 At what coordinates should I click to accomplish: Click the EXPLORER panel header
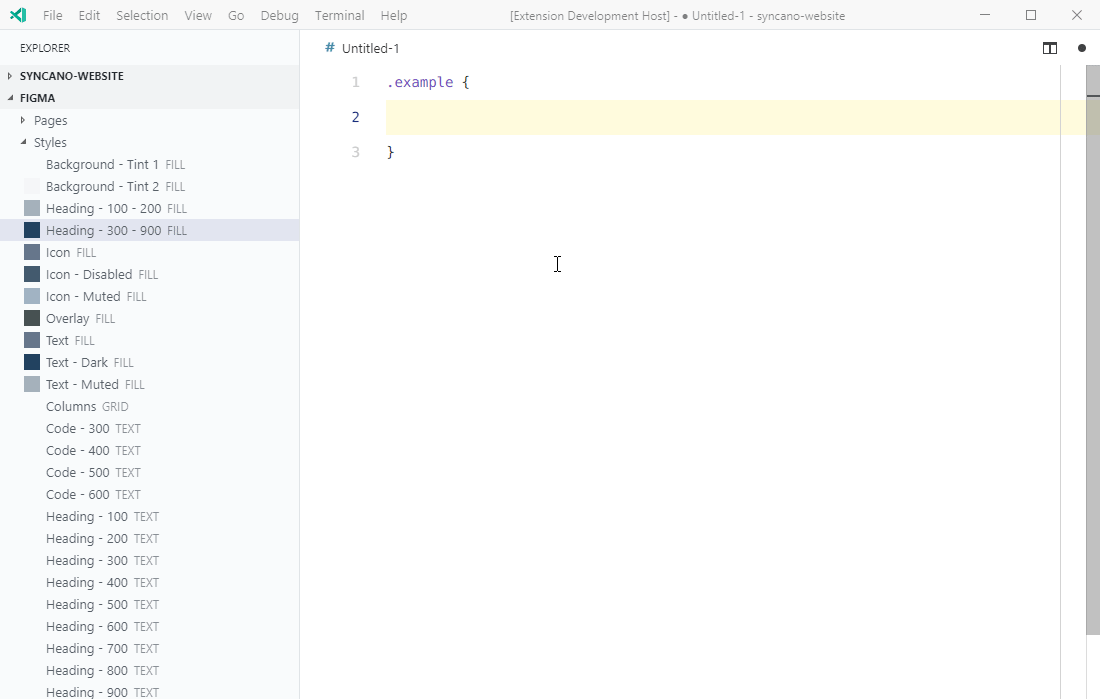point(44,47)
